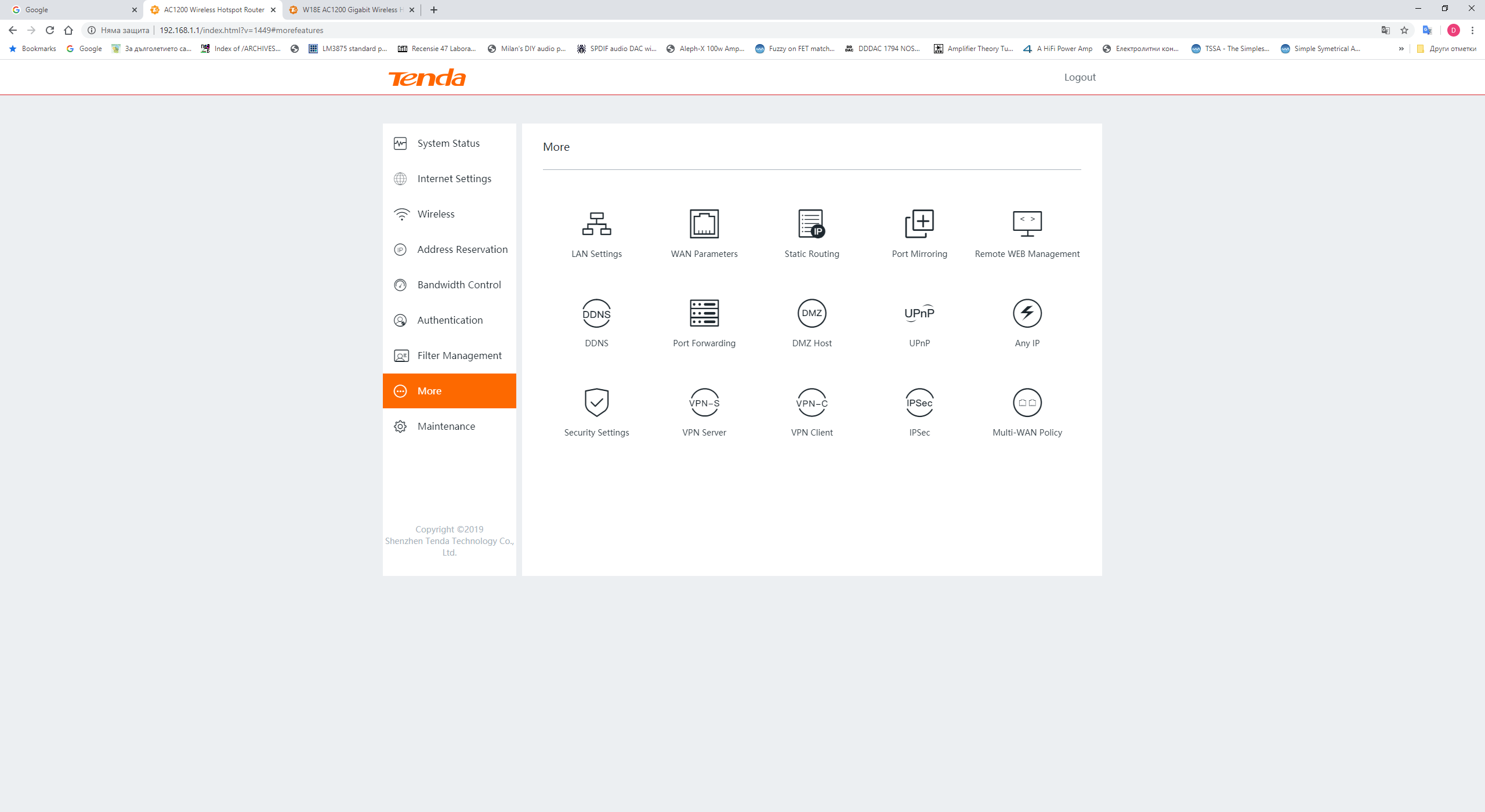Open Chrome three-dot menu
Screen dimensions: 1485x812
tap(1472, 30)
